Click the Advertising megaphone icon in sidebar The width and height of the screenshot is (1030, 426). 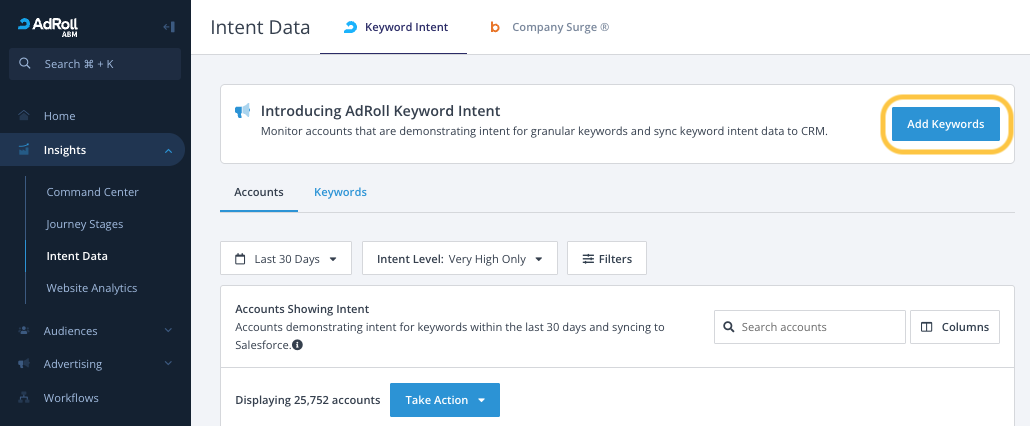coord(24,364)
